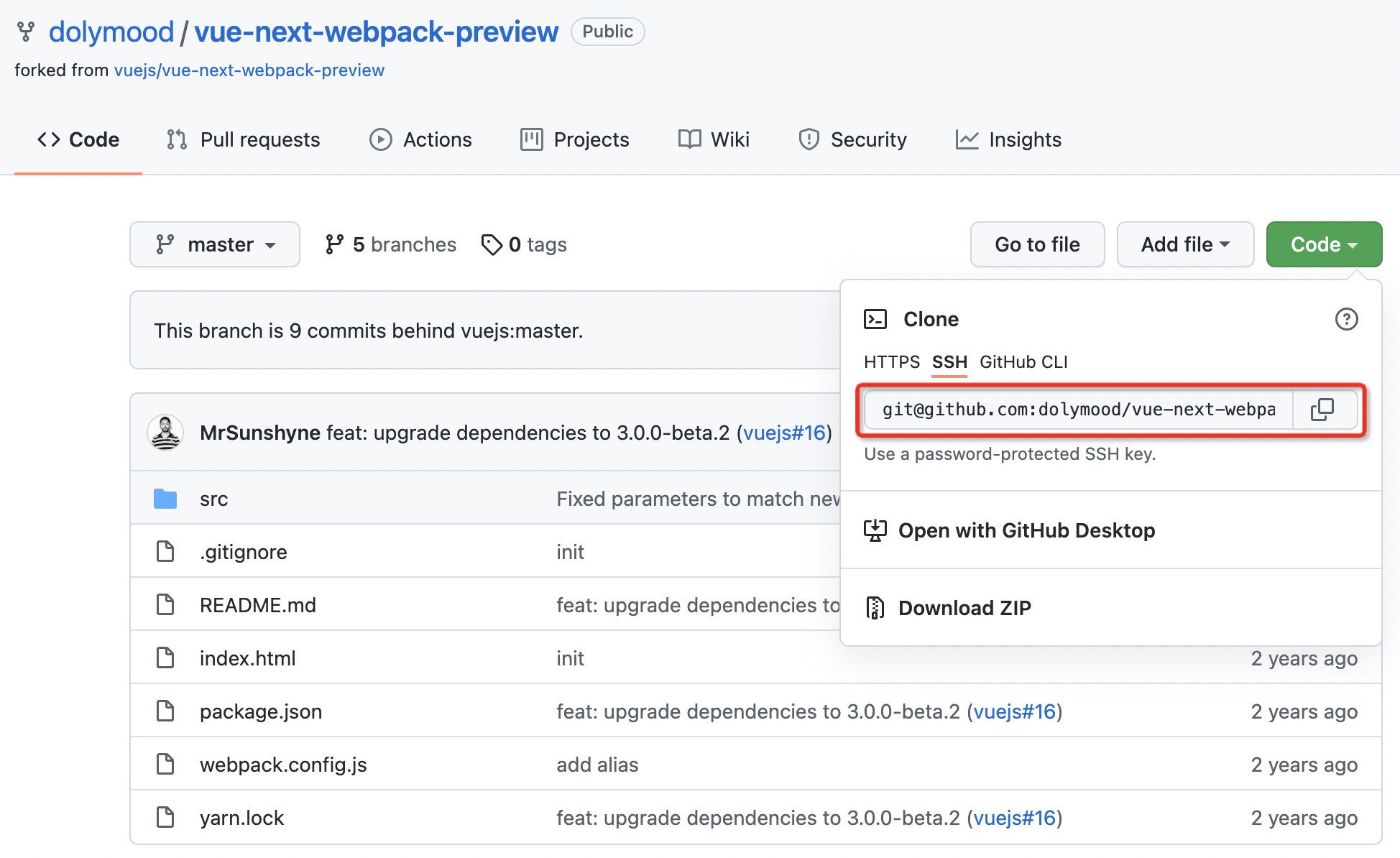Expand the master branch dropdown
The image size is (1400, 858).
pos(215,244)
